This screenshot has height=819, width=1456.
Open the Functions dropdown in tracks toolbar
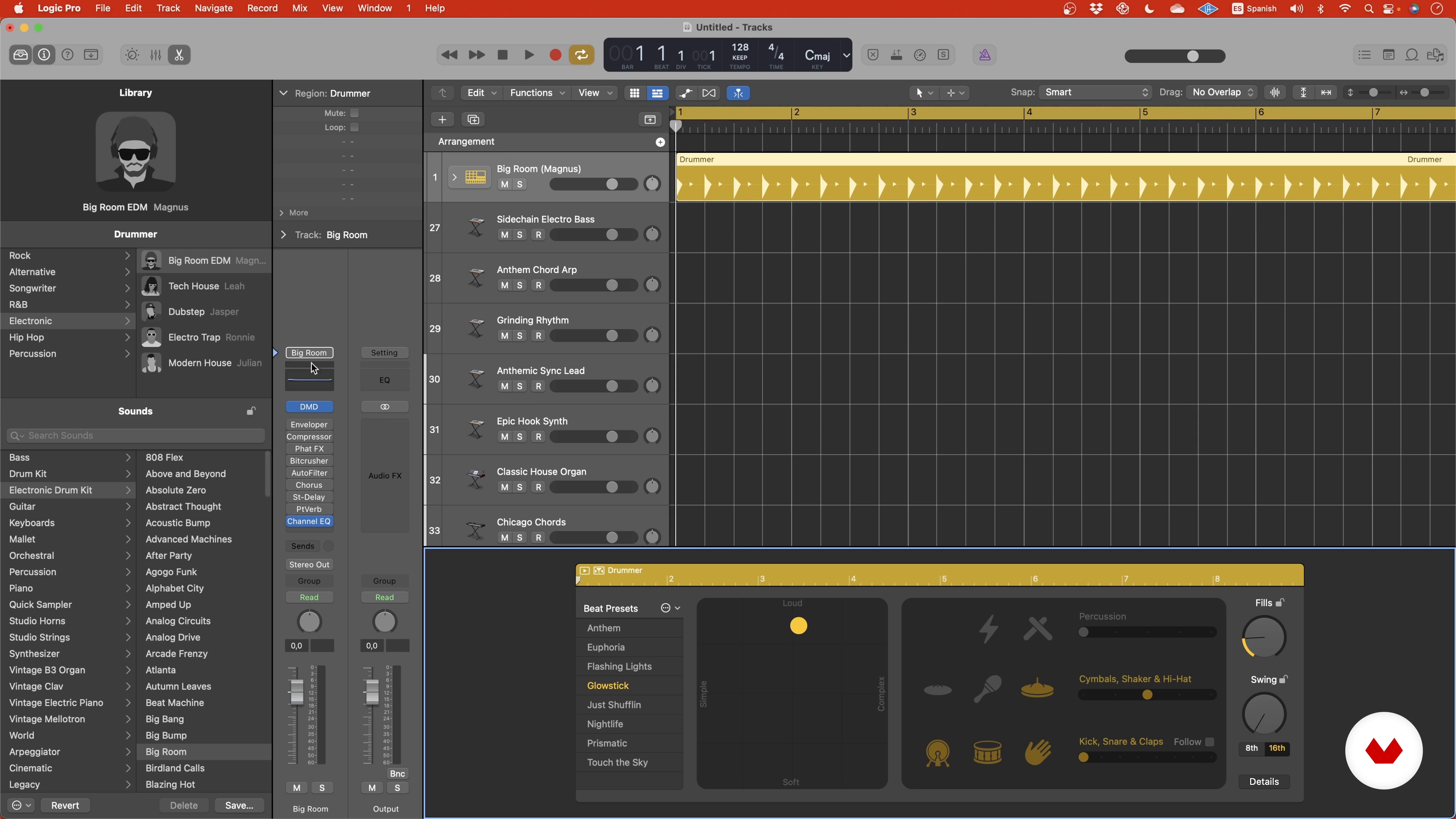[537, 93]
